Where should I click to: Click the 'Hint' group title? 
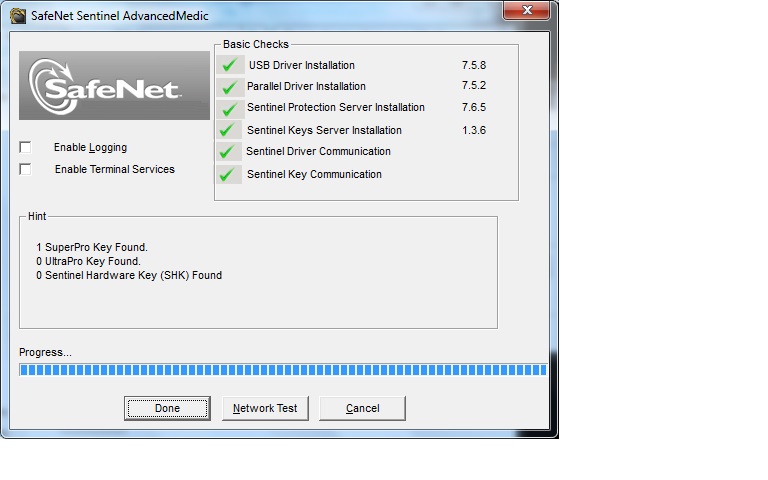(37, 216)
